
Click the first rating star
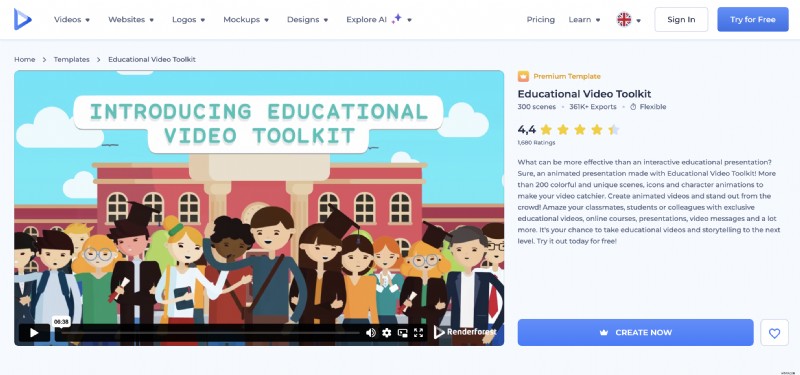pyautogui.click(x=546, y=129)
